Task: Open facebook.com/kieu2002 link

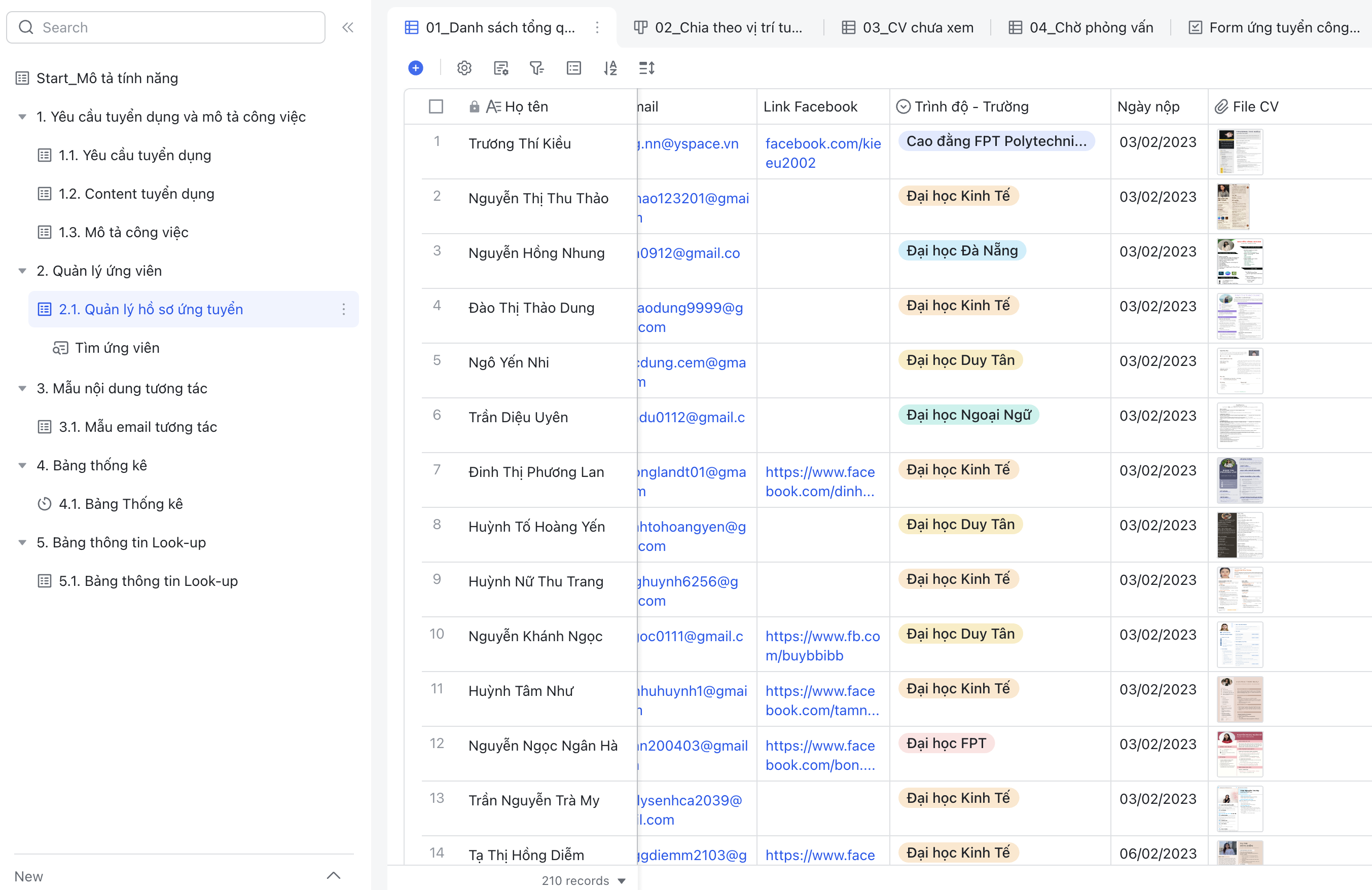Action: tap(822, 153)
